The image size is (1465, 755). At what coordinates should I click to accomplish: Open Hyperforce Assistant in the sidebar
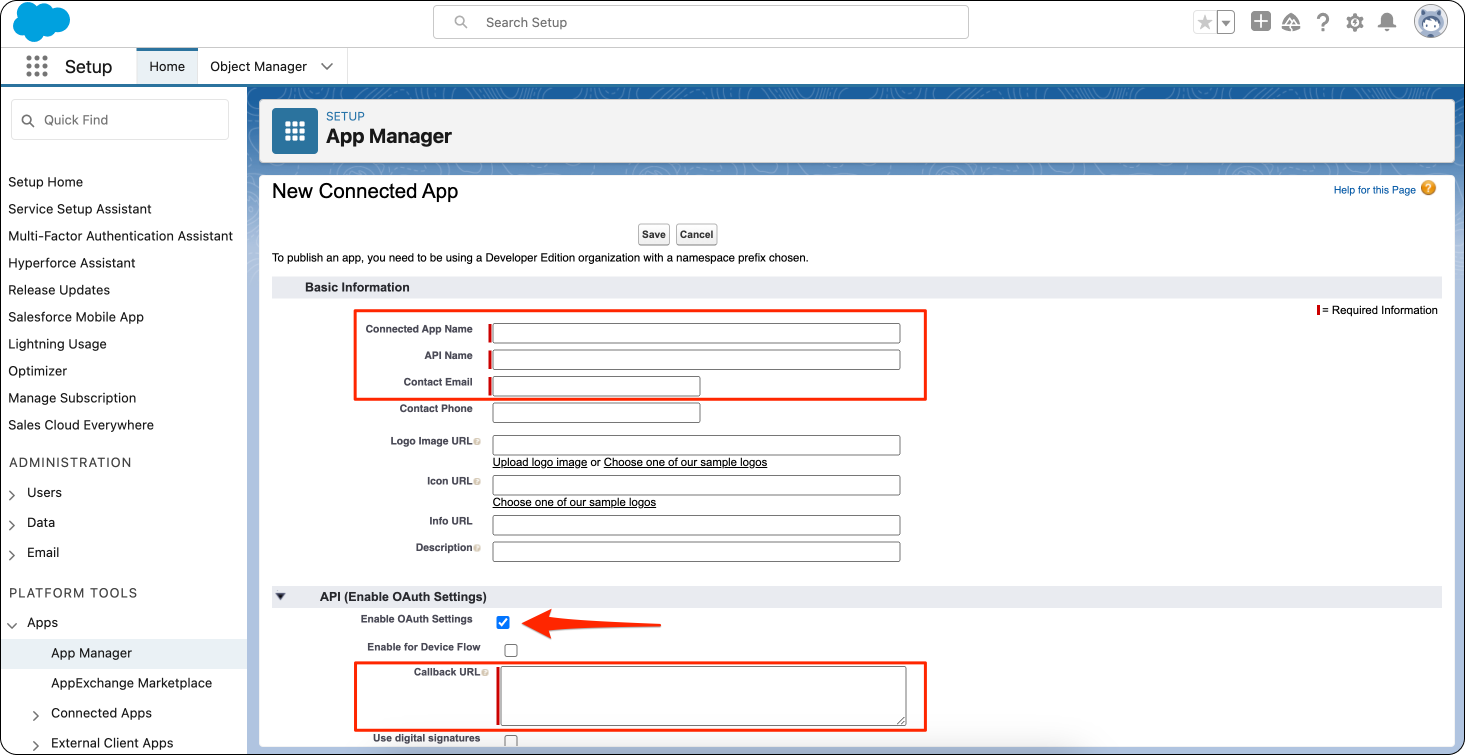72,263
